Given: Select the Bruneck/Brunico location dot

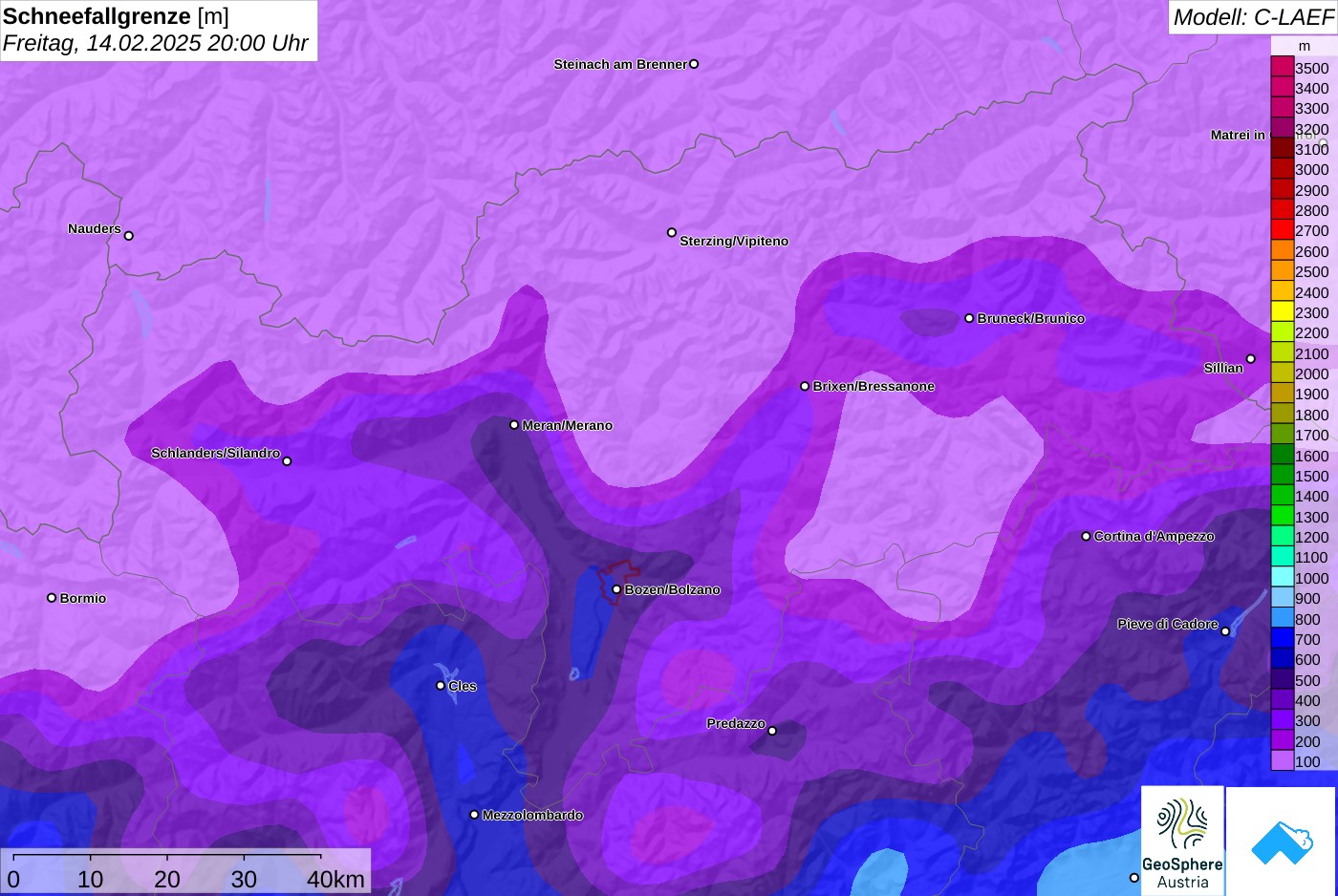Looking at the screenshot, I should 969,318.
